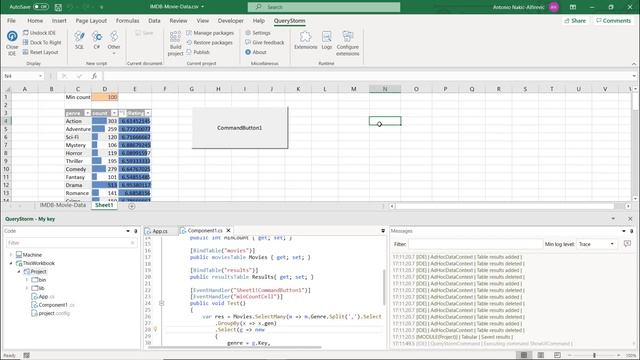This screenshot has height=360, width=640.
Task: Close the QueryStorm panel
Action: (630, 219)
